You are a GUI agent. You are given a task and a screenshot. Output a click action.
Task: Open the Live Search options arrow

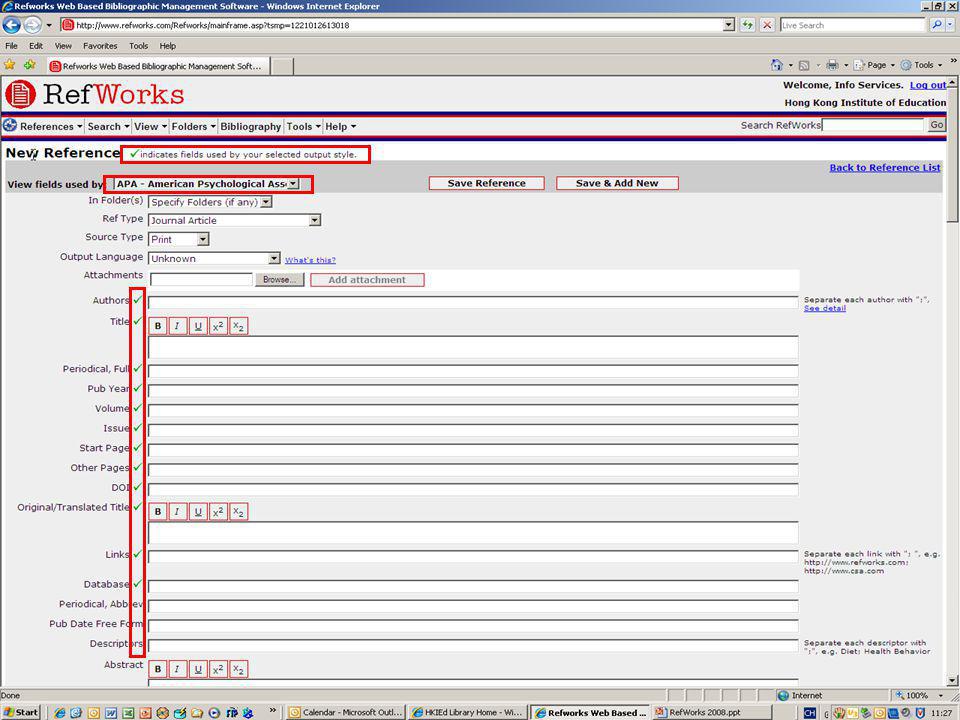click(950, 25)
